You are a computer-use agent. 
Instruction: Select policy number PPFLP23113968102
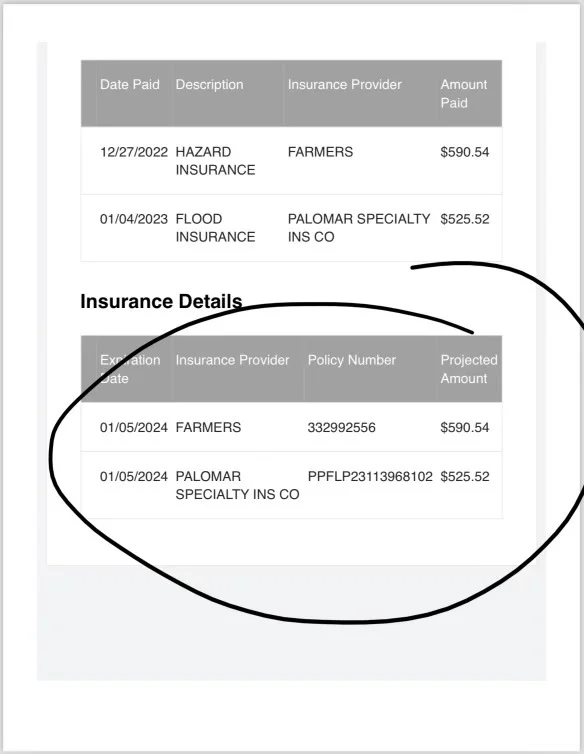tap(370, 477)
